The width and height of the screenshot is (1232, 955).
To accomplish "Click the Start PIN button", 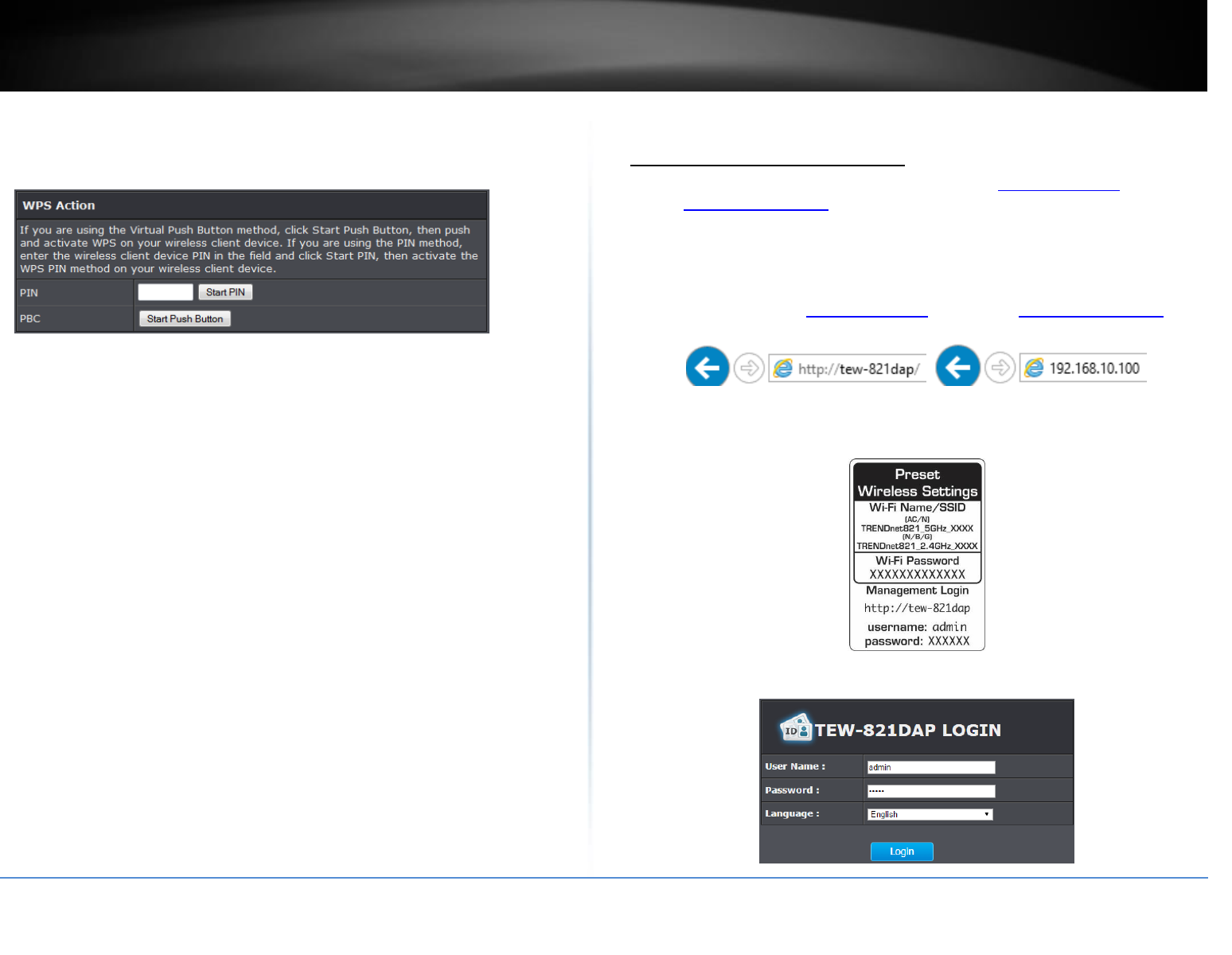I will (225, 292).
